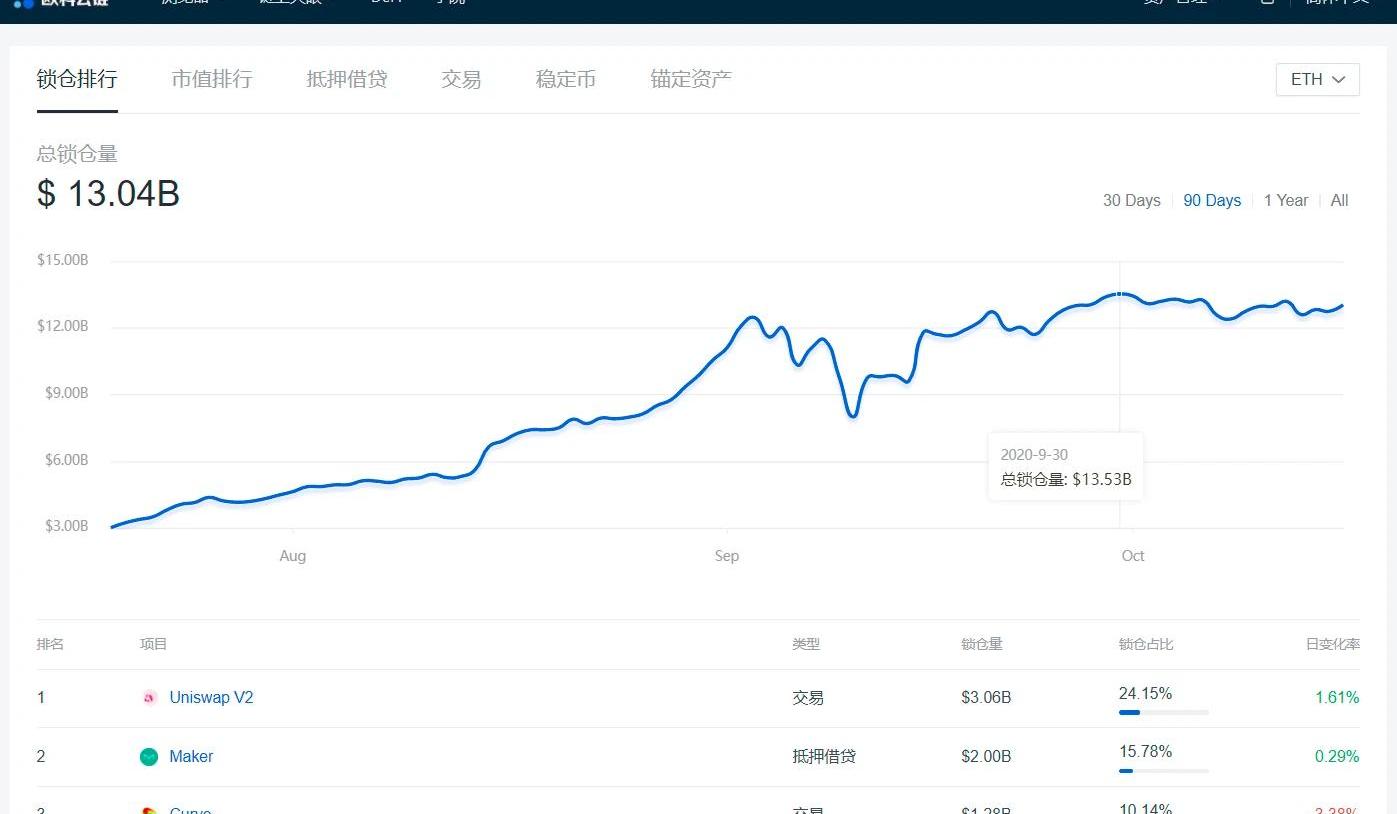Open the 抵押借贷 tab
1397x814 pixels.
click(346, 79)
